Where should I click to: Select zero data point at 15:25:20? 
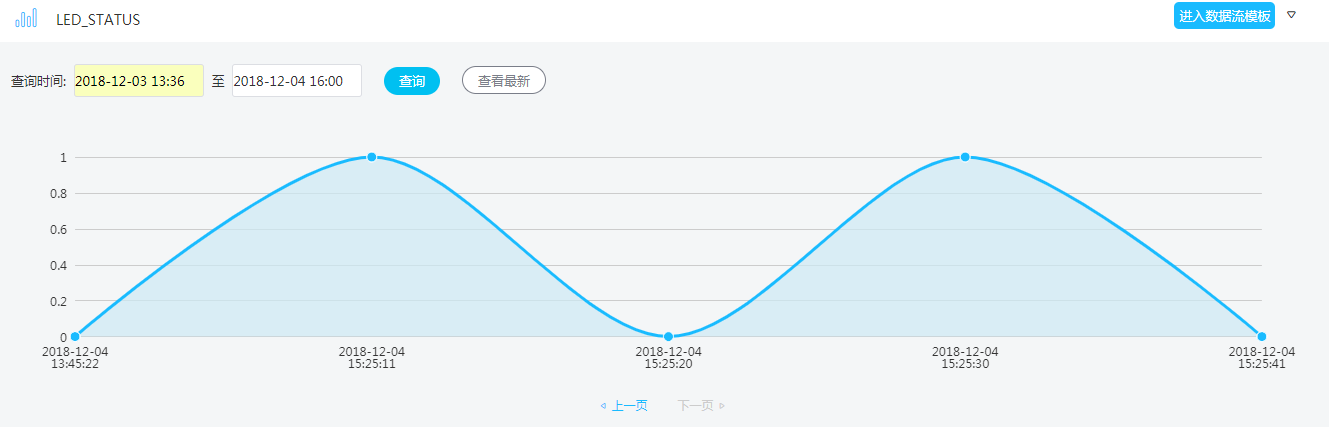pos(668,337)
